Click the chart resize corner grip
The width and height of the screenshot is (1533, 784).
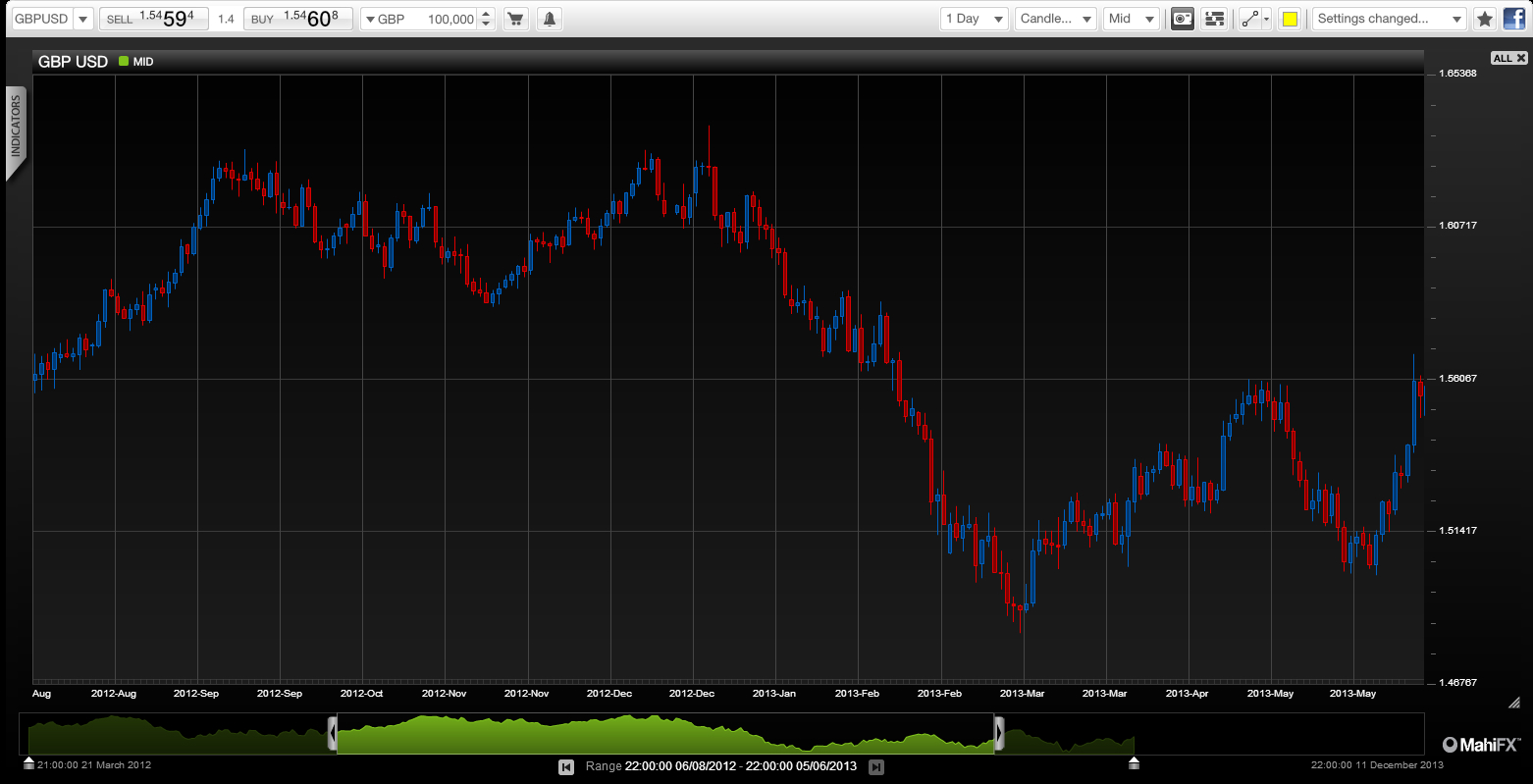click(x=1513, y=703)
